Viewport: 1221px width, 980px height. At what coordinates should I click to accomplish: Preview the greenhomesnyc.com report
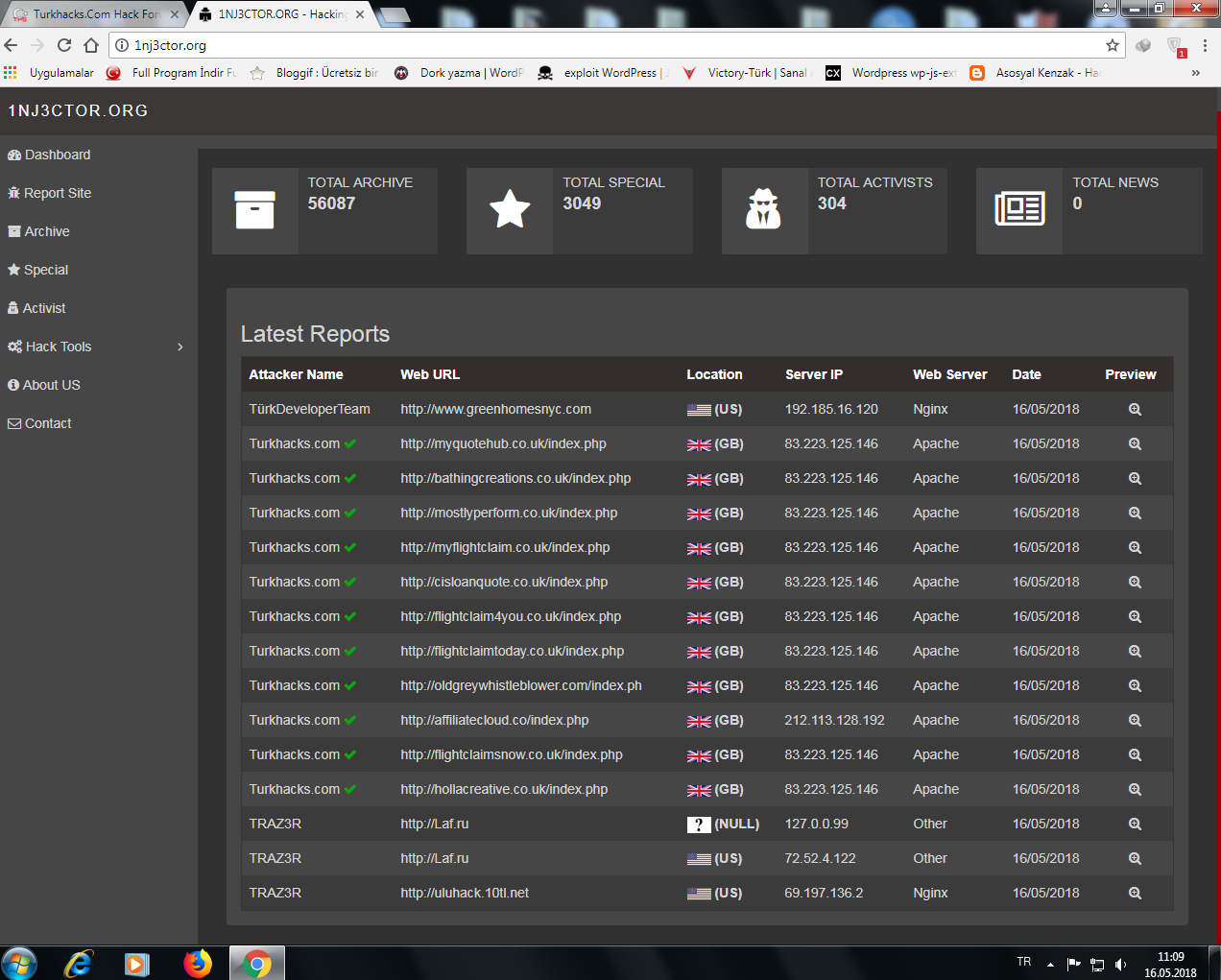pyautogui.click(x=1135, y=409)
